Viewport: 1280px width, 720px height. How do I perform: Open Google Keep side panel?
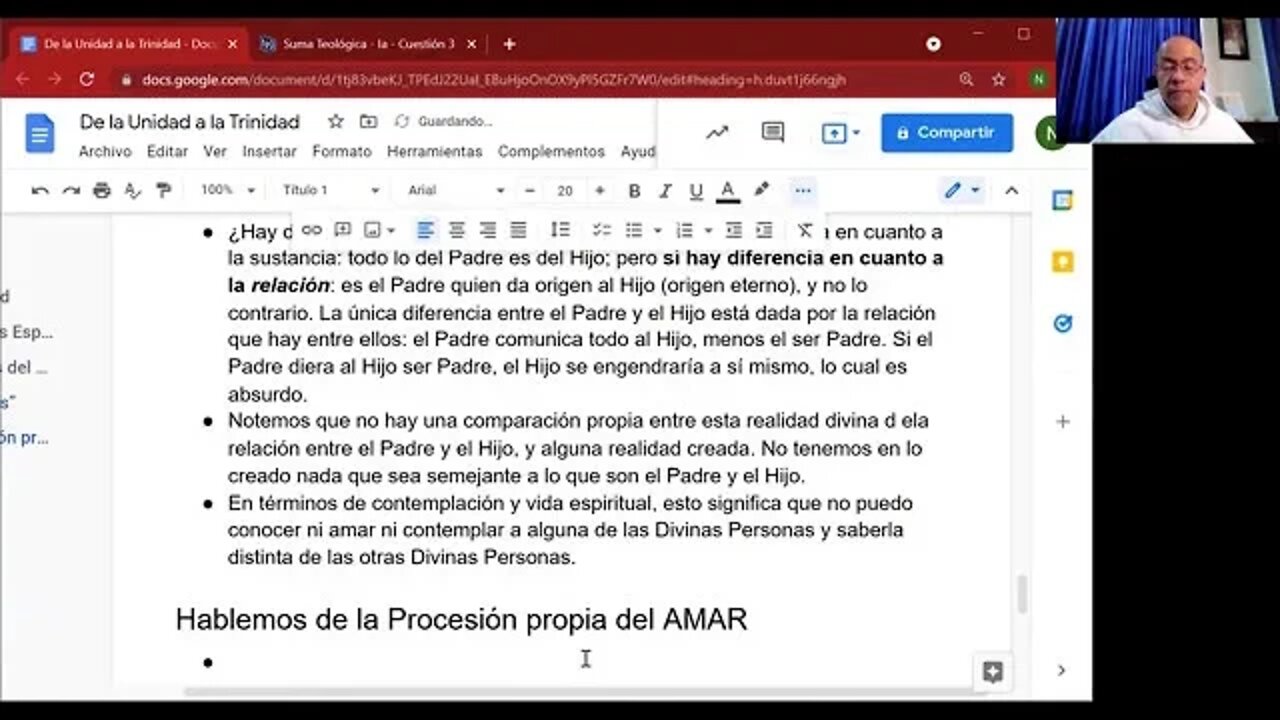click(1063, 262)
